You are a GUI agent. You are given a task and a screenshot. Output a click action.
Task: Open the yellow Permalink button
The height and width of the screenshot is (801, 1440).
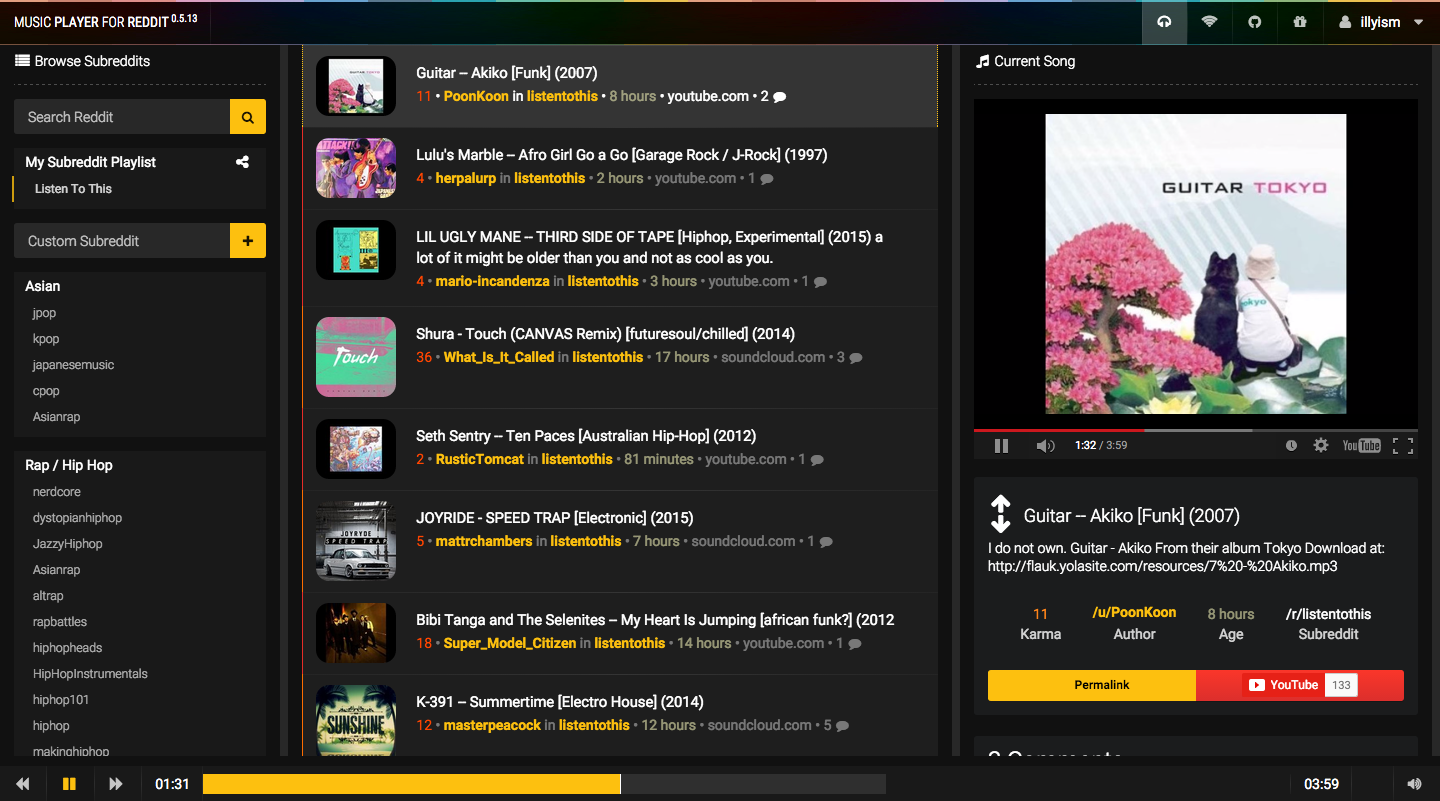pos(1092,685)
